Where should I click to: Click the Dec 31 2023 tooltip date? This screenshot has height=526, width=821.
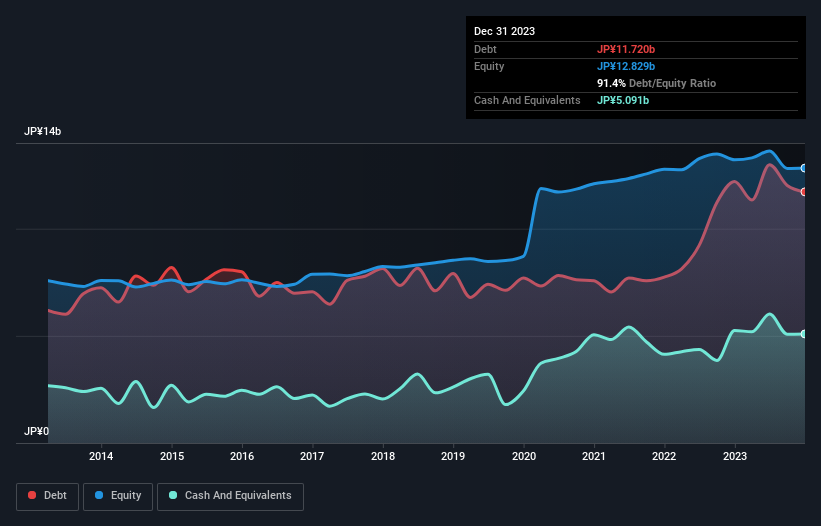click(504, 31)
